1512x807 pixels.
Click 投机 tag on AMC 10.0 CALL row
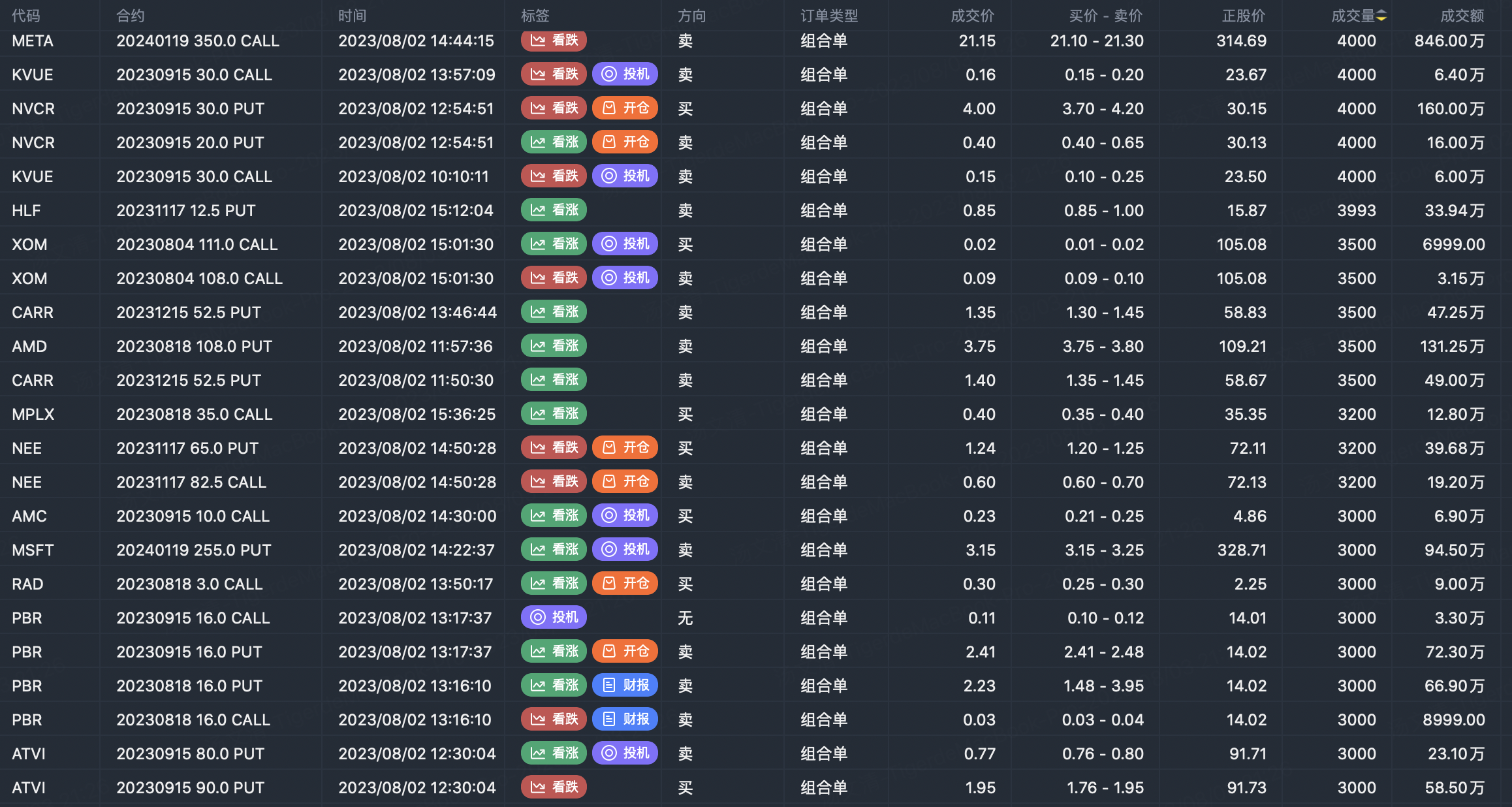tap(625, 515)
